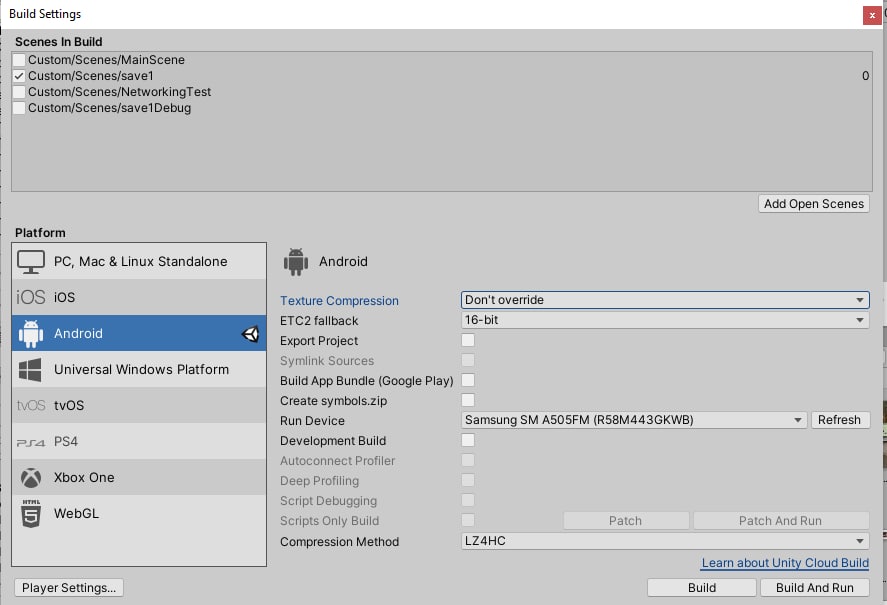Click the iOS platform icon
The width and height of the screenshot is (887, 605).
point(31,297)
